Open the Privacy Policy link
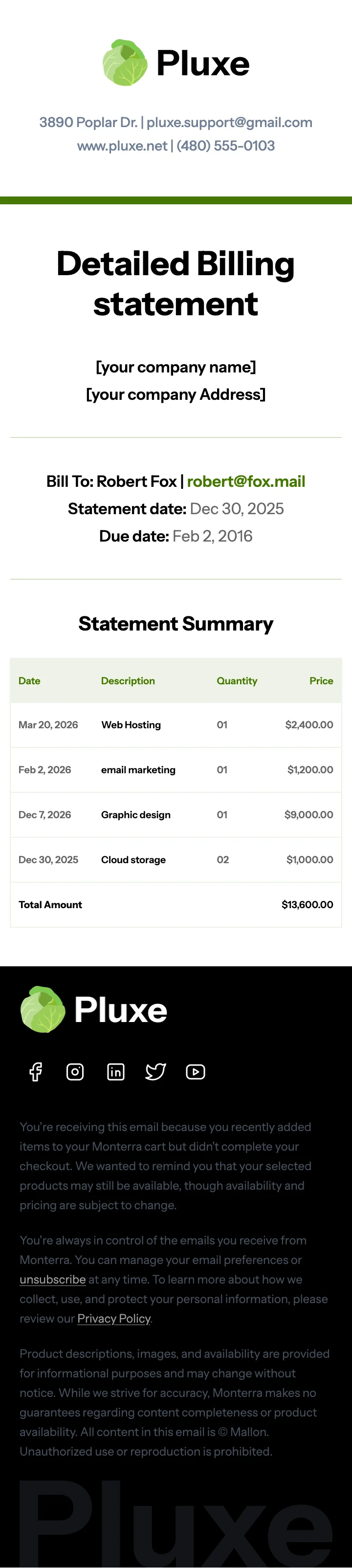 click(x=114, y=1318)
